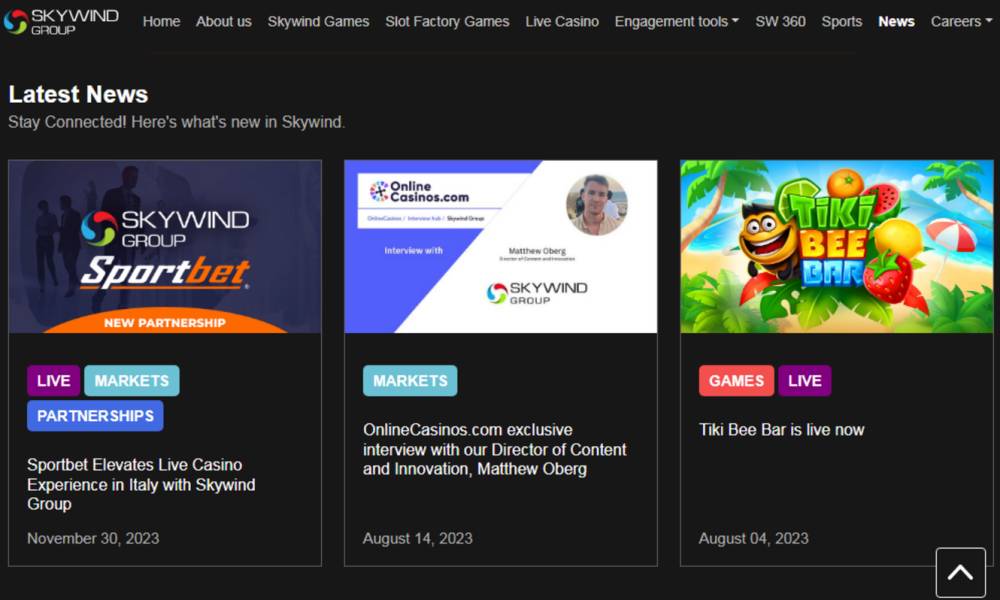This screenshot has width=1000, height=600.
Task: Click the Skywind Group logo
Action: pyautogui.click(x=61, y=21)
